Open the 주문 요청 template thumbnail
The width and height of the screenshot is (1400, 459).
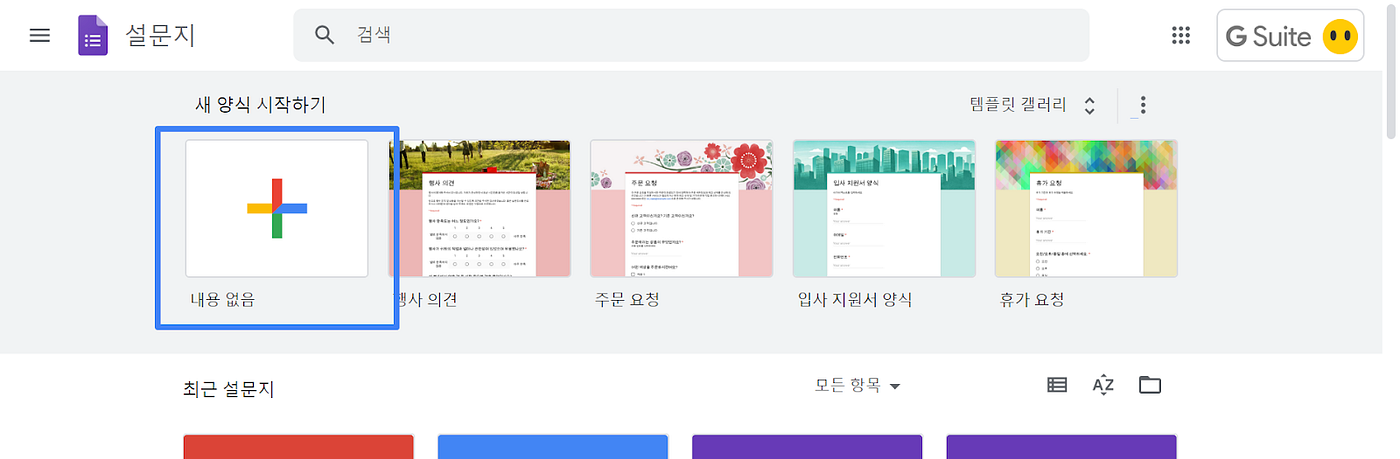coord(682,208)
